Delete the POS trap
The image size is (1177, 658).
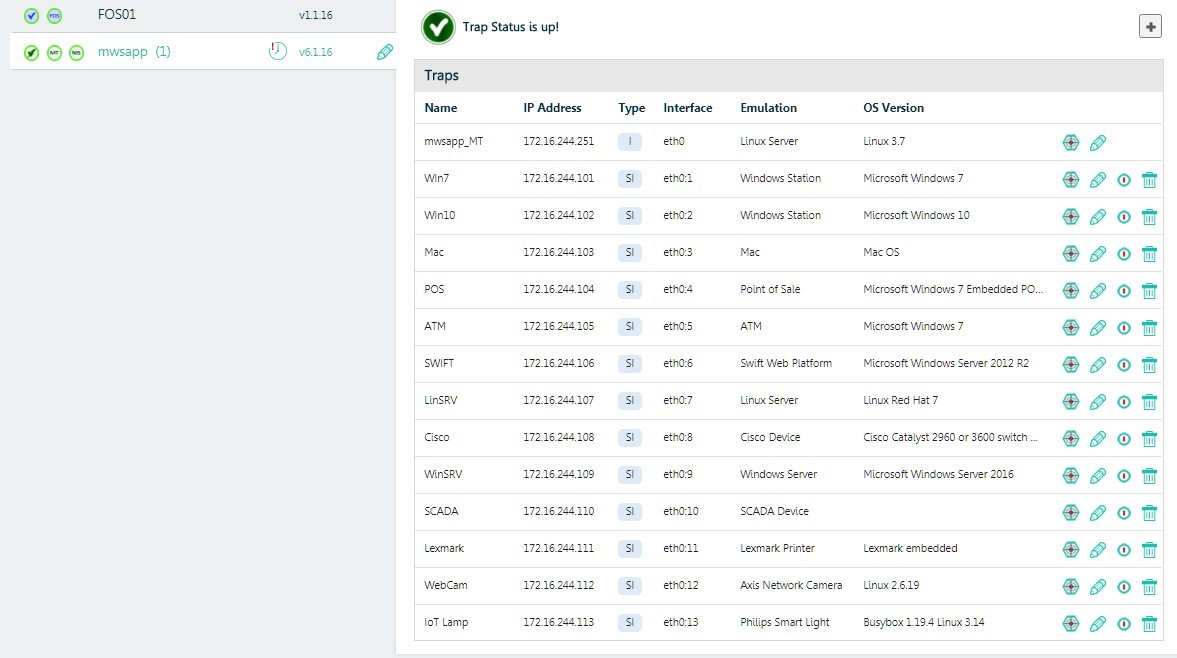click(1149, 291)
